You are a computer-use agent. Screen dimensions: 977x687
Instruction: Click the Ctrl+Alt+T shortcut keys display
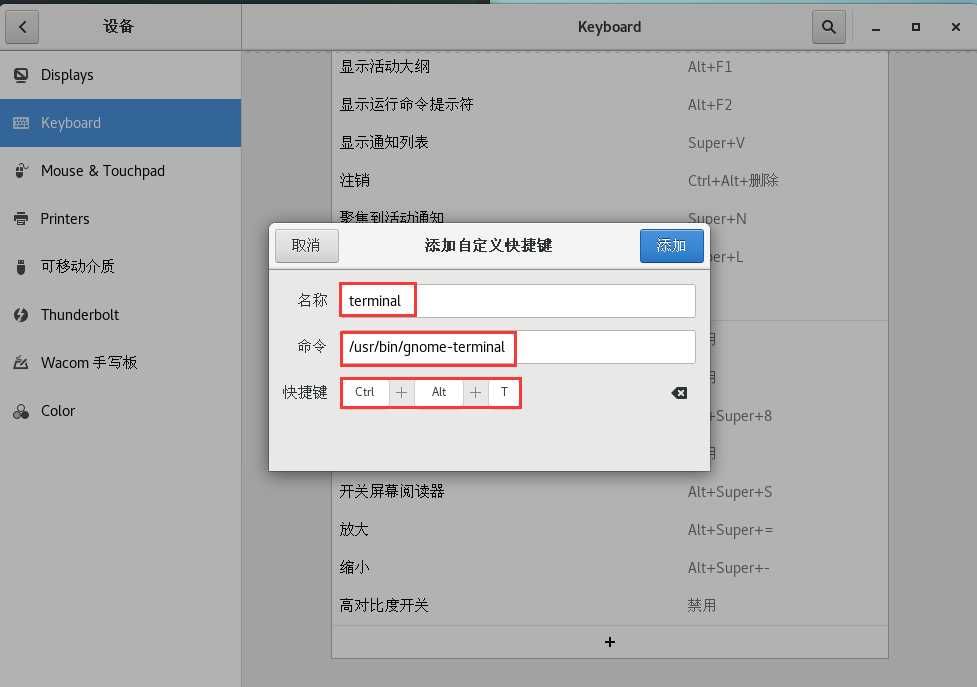431,393
